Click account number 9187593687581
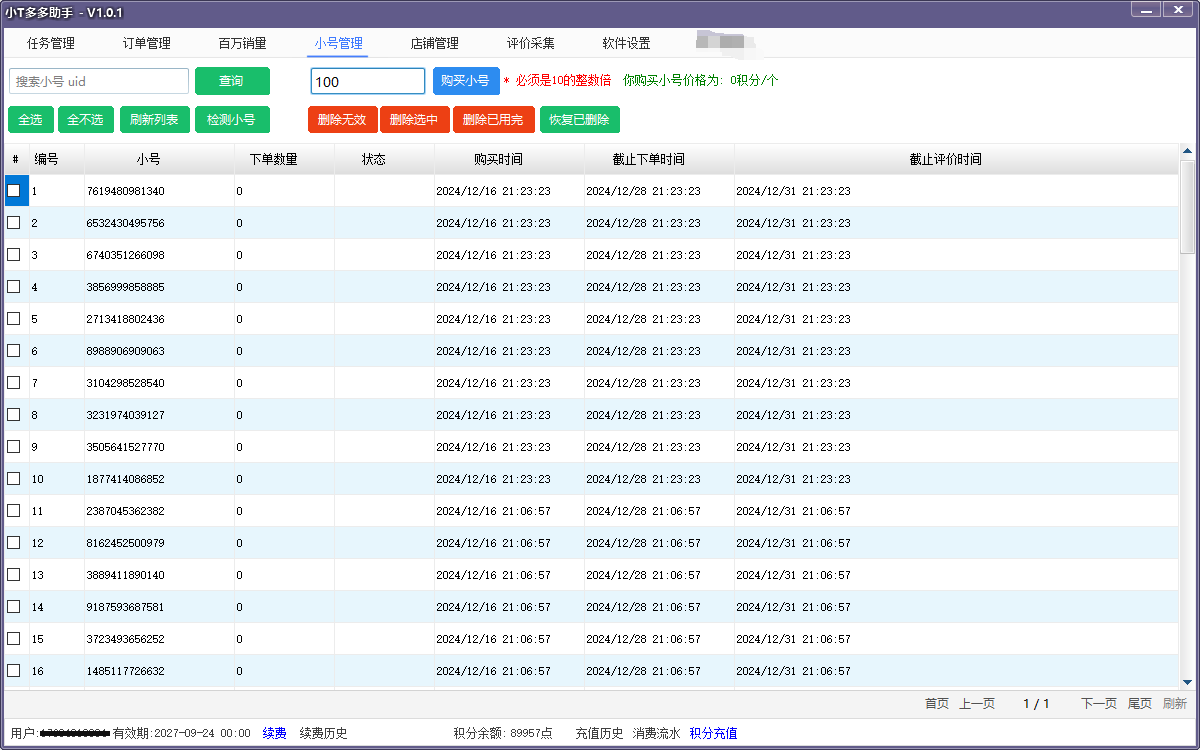The height and width of the screenshot is (750, 1200). point(126,607)
